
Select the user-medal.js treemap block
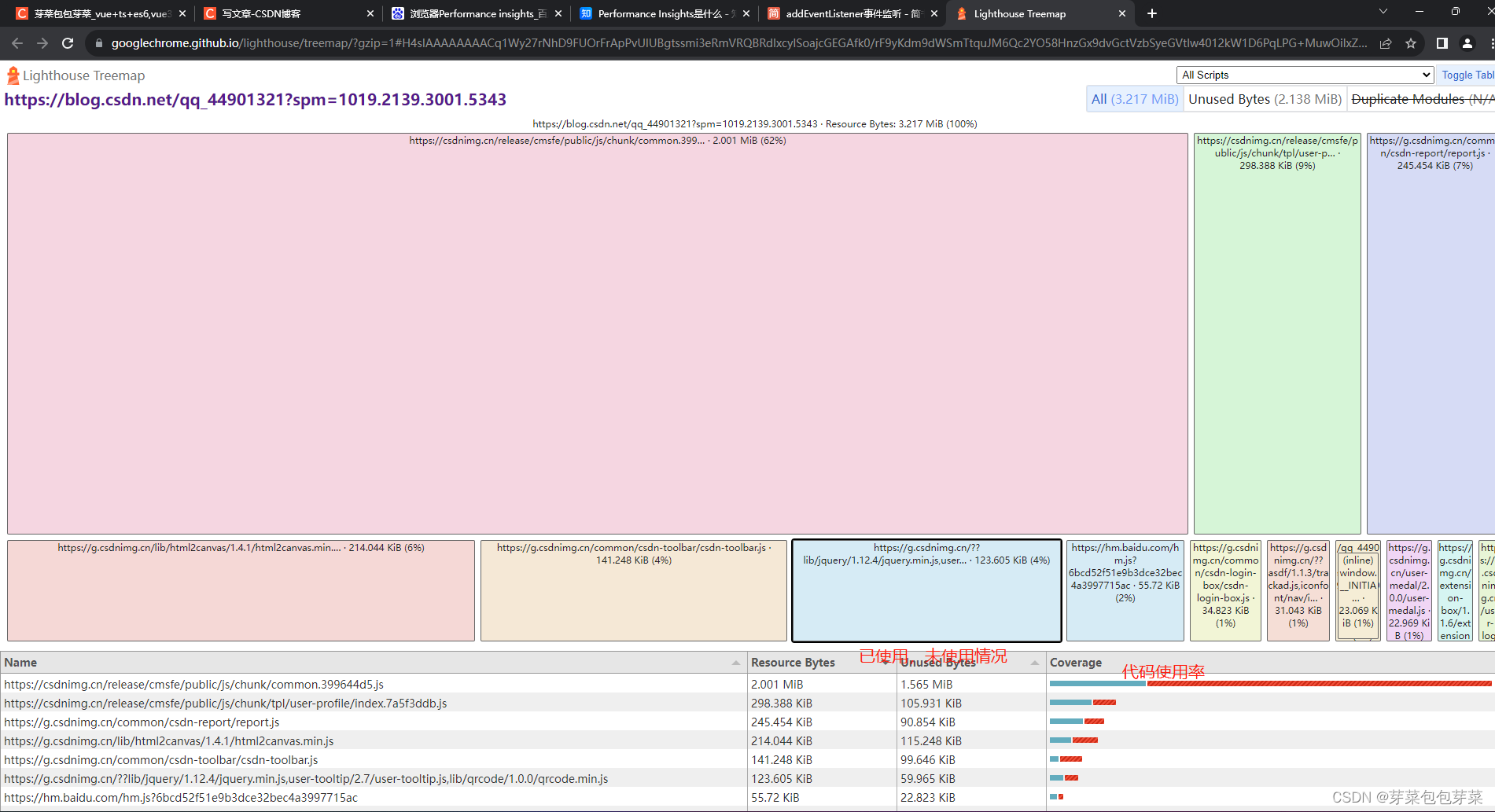[1408, 590]
